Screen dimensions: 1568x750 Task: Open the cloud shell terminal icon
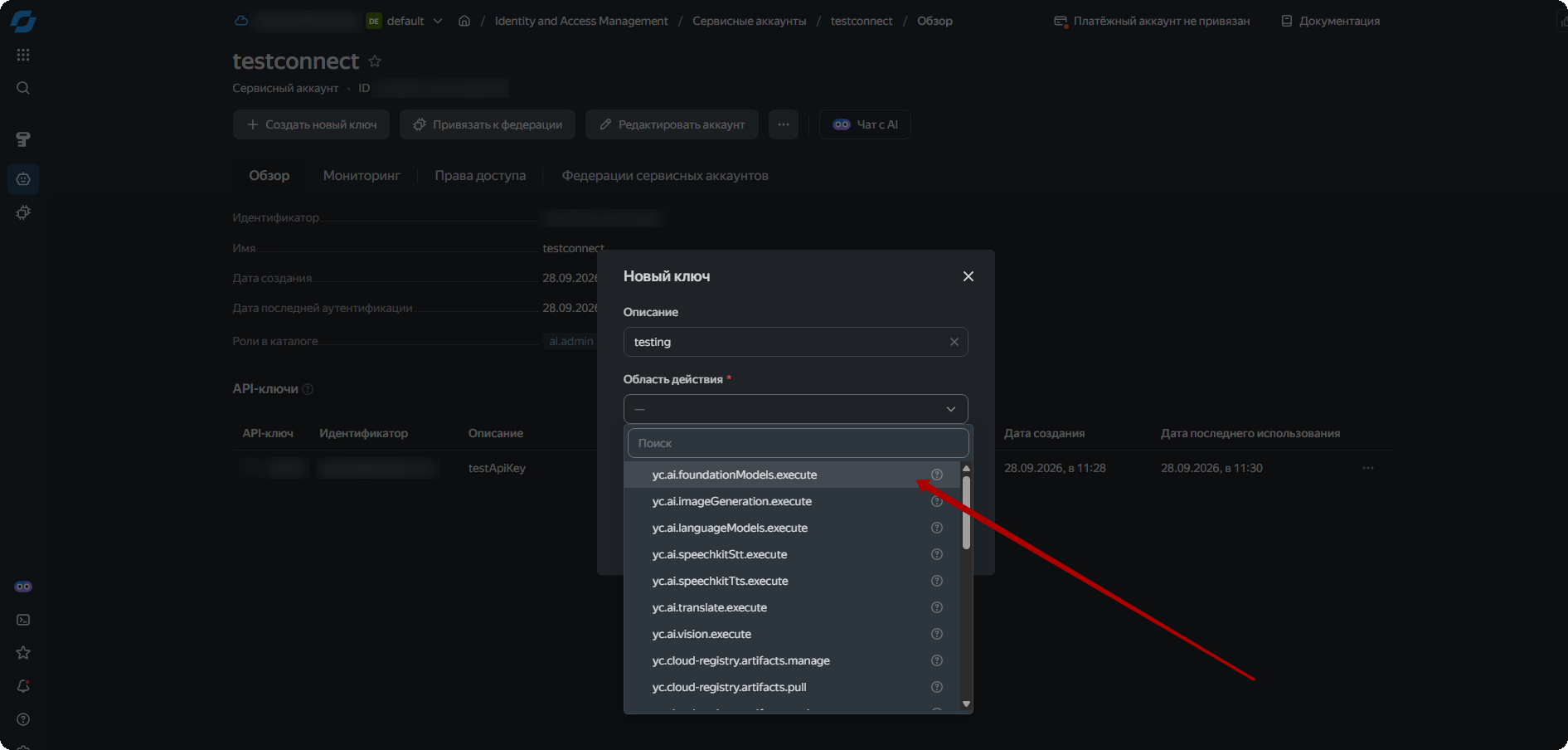point(23,620)
